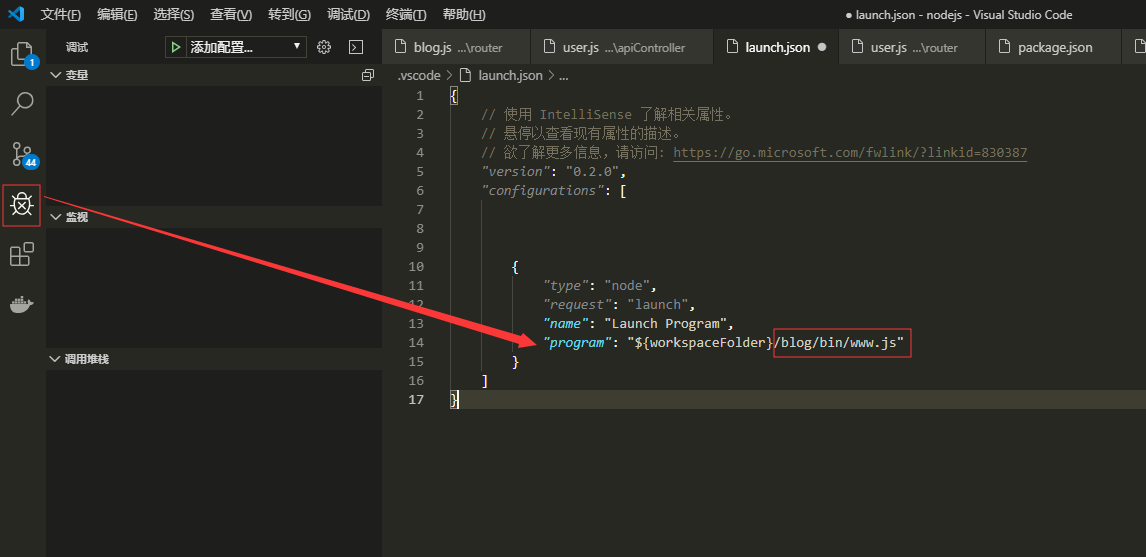The height and width of the screenshot is (557, 1146).
Task: Open the 查看(V) menu
Action: (x=231, y=15)
